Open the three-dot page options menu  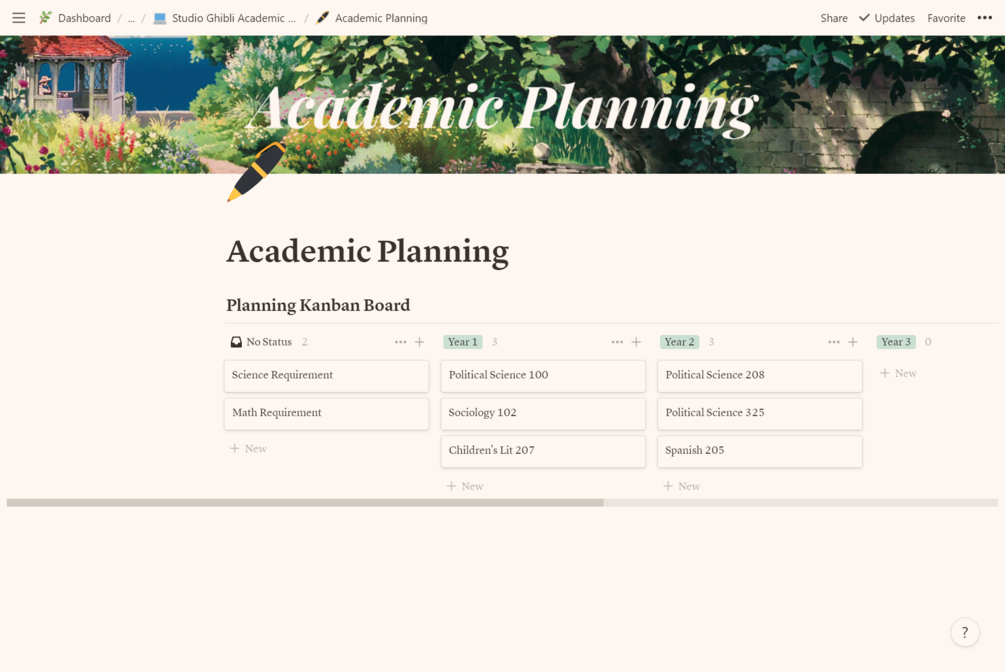click(985, 18)
